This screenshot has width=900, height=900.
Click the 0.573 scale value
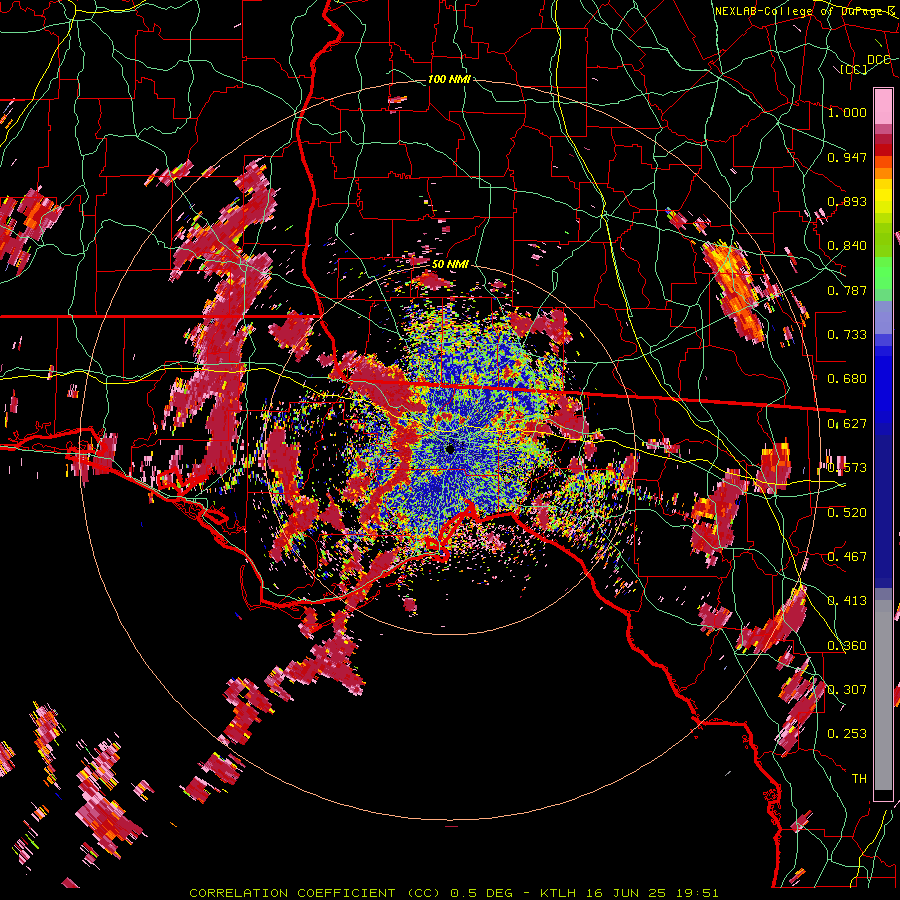coord(847,468)
